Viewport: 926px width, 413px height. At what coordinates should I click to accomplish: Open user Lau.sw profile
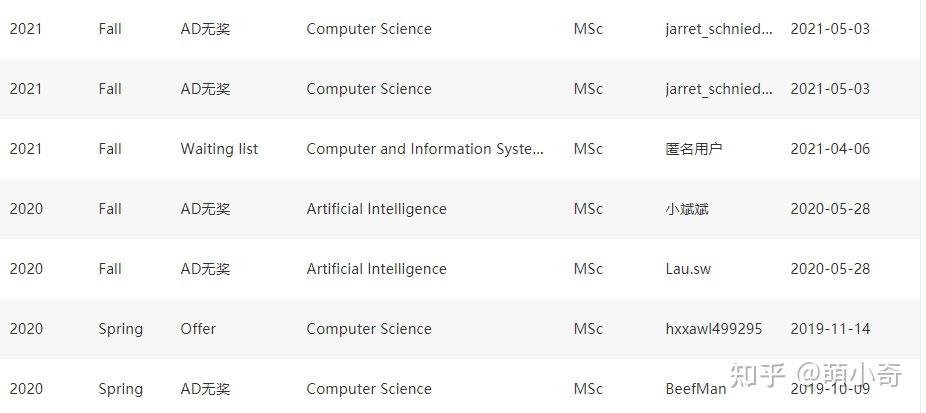[688, 269]
